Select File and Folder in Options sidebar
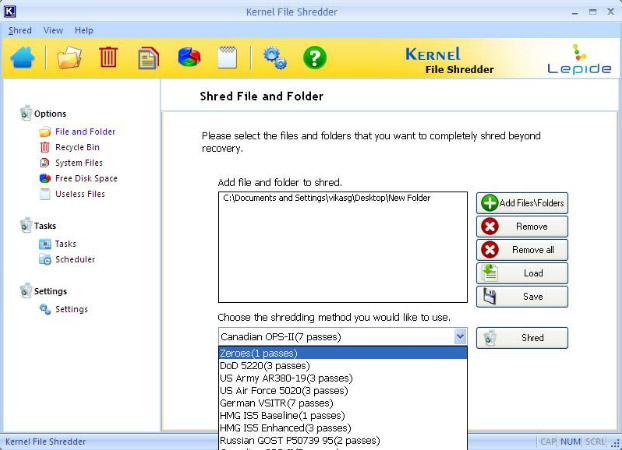This screenshot has width=622, height=450. point(85,131)
